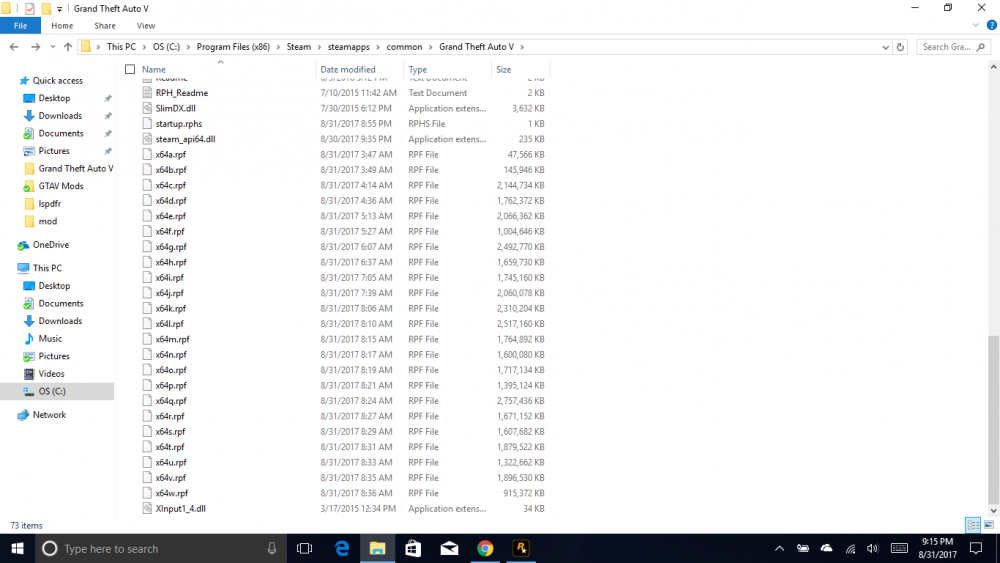The height and width of the screenshot is (563, 1000).
Task: Open pinned Downloads under Quick access
Action: point(60,115)
